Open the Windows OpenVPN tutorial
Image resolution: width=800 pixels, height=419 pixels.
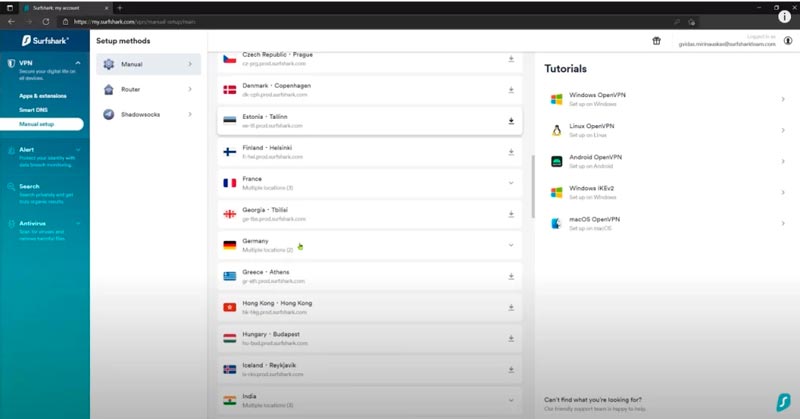tap(668, 99)
